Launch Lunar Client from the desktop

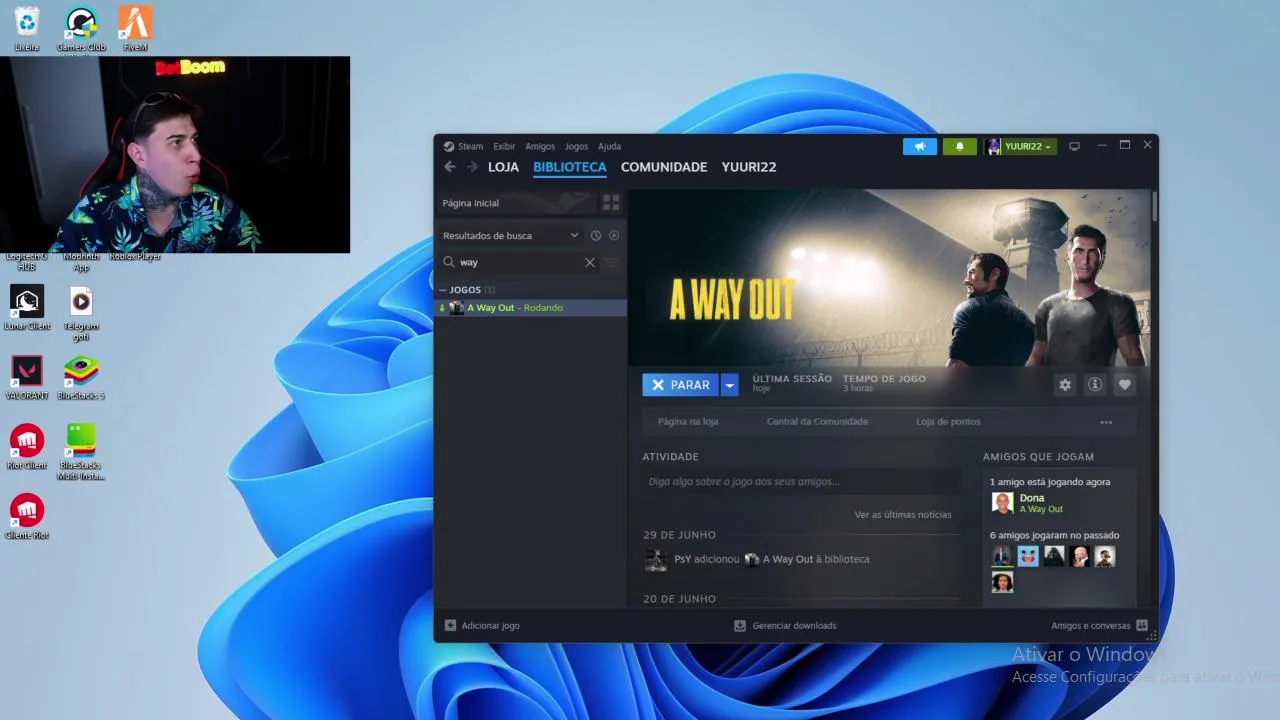(x=27, y=307)
